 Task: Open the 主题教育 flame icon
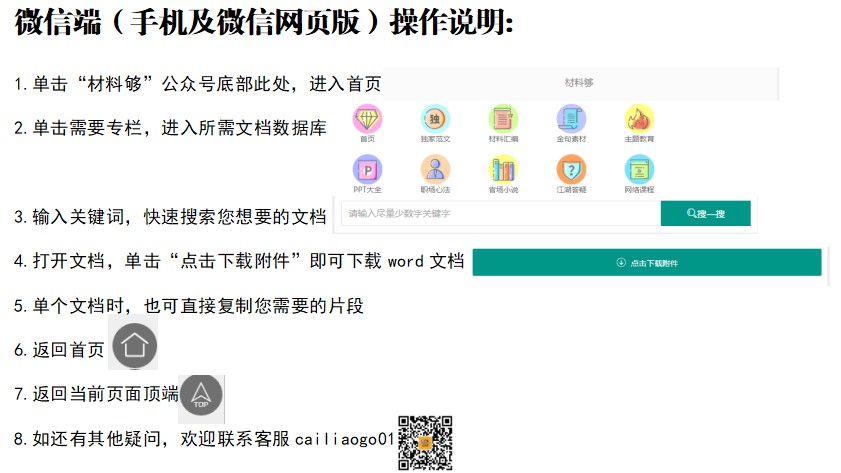click(639, 119)
